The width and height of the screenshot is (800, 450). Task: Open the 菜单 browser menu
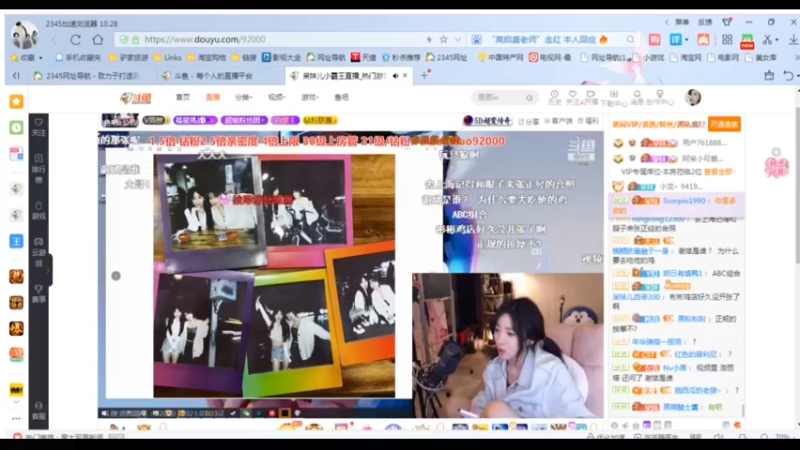pos(682,22)
